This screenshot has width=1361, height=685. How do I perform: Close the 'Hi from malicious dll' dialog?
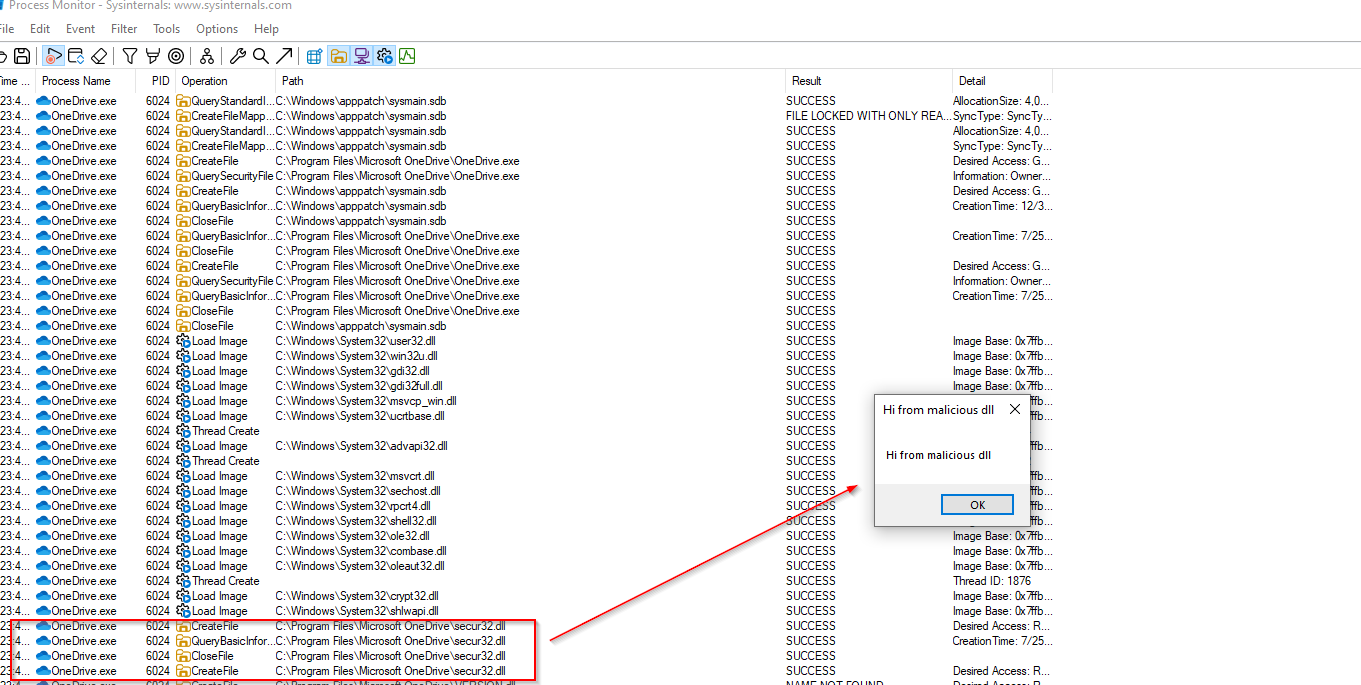click(1014, 409)
